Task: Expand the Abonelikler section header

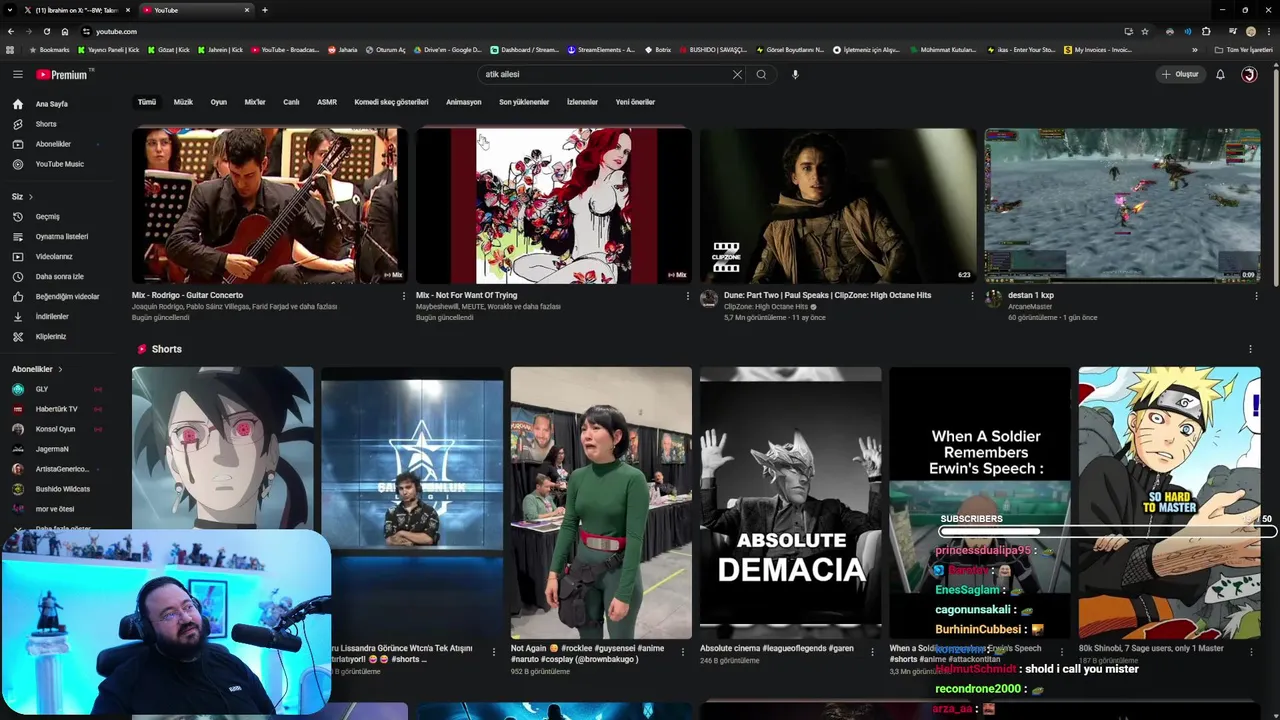Action: click(x=37, y=369)
